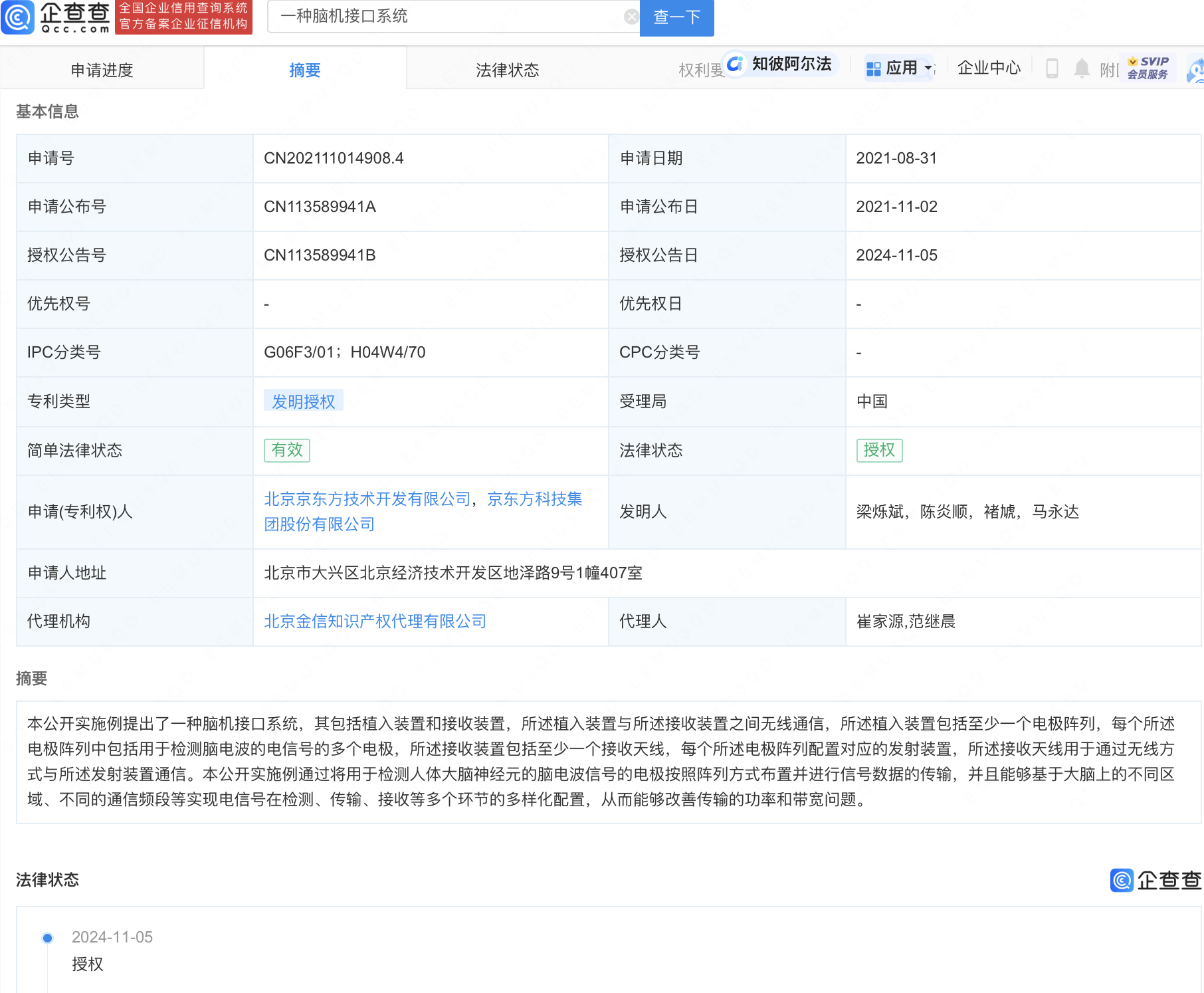Click the 有效 status tag
This screenshot has height=993, width=1204.
pos(287,450)
